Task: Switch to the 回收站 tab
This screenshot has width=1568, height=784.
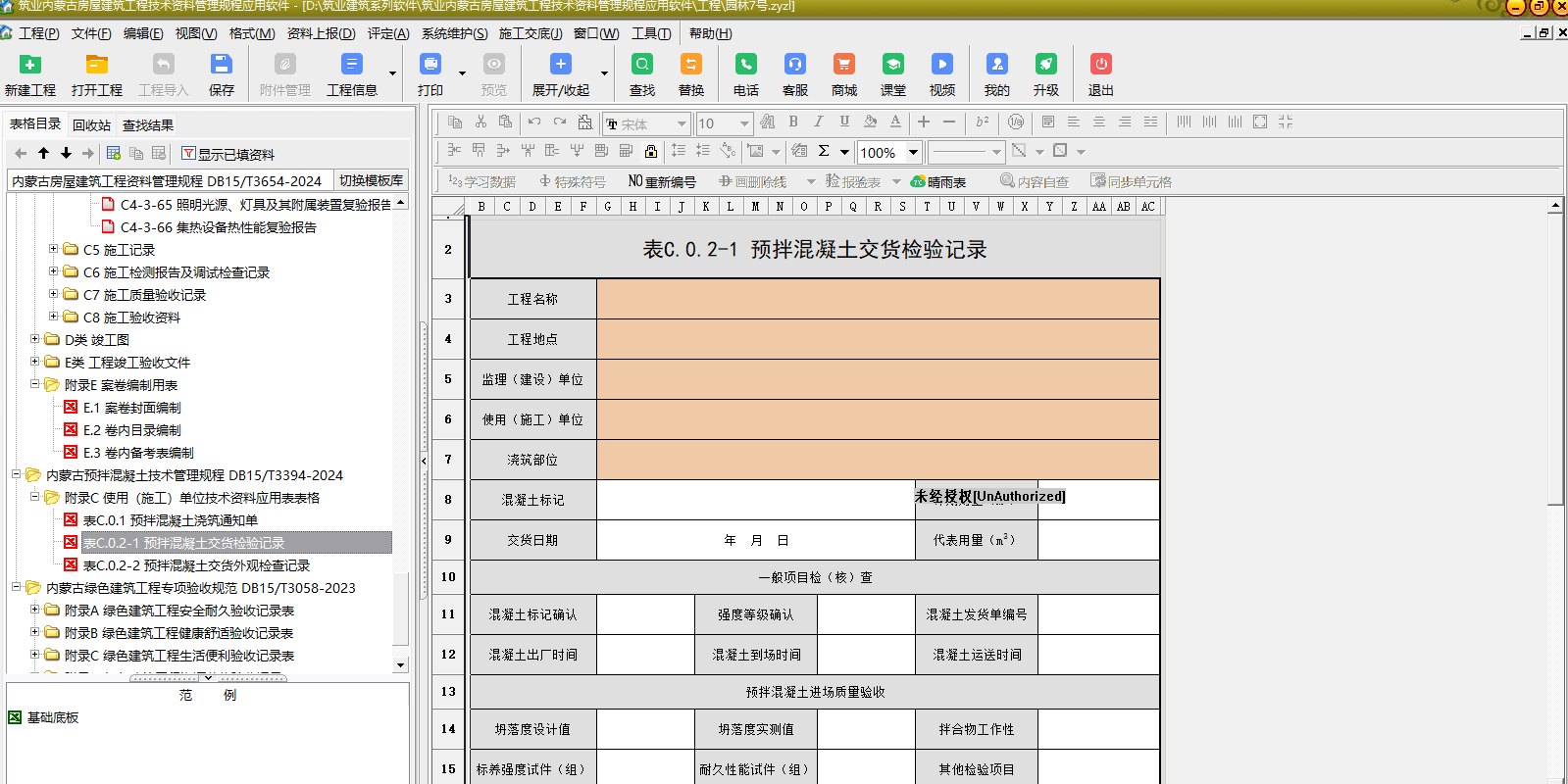Action: (x=91, y=125)
